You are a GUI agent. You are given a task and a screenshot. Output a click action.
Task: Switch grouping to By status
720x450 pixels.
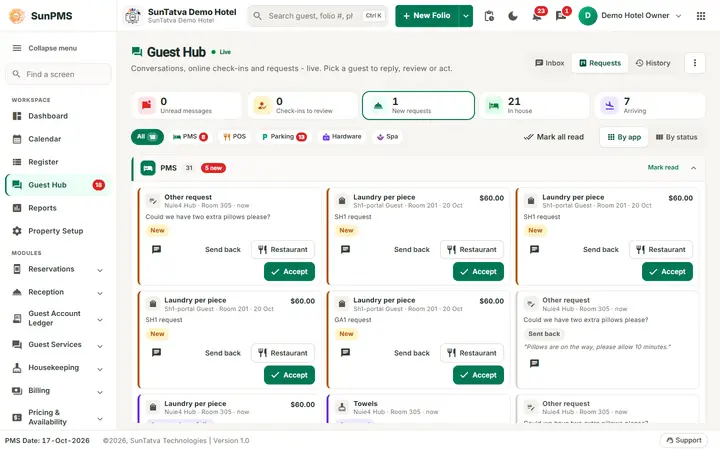click(x=676, y=137)
